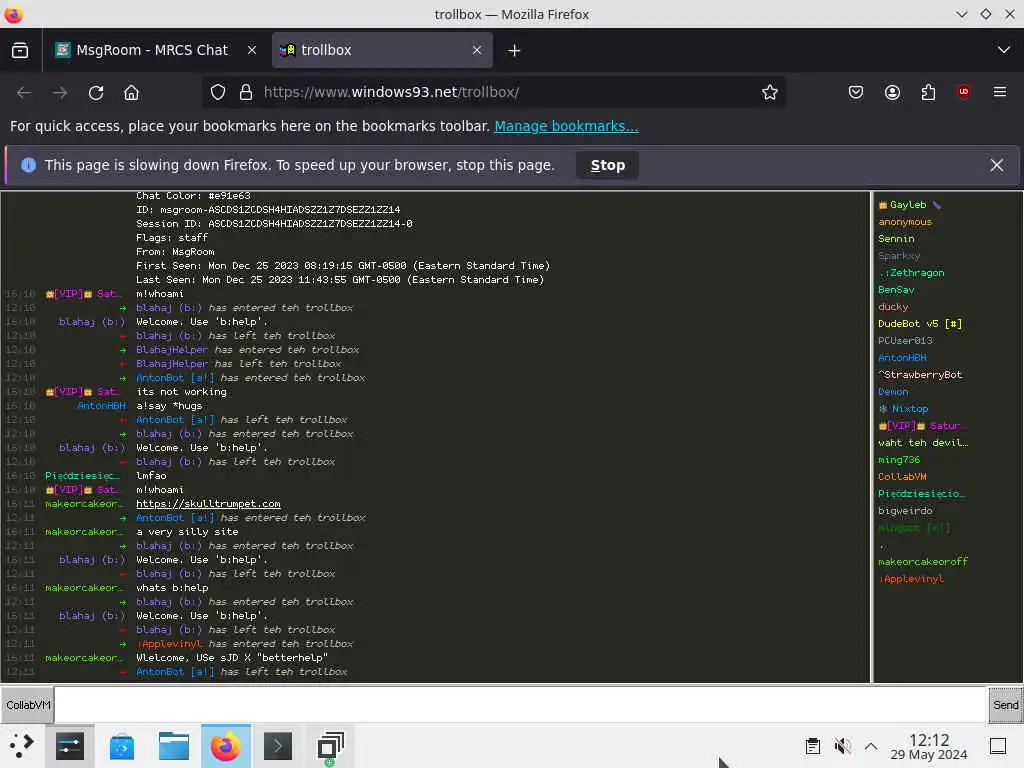
Task: Click 'a very silly site' message
Action: pyautogui.click(x=187, y=532)
